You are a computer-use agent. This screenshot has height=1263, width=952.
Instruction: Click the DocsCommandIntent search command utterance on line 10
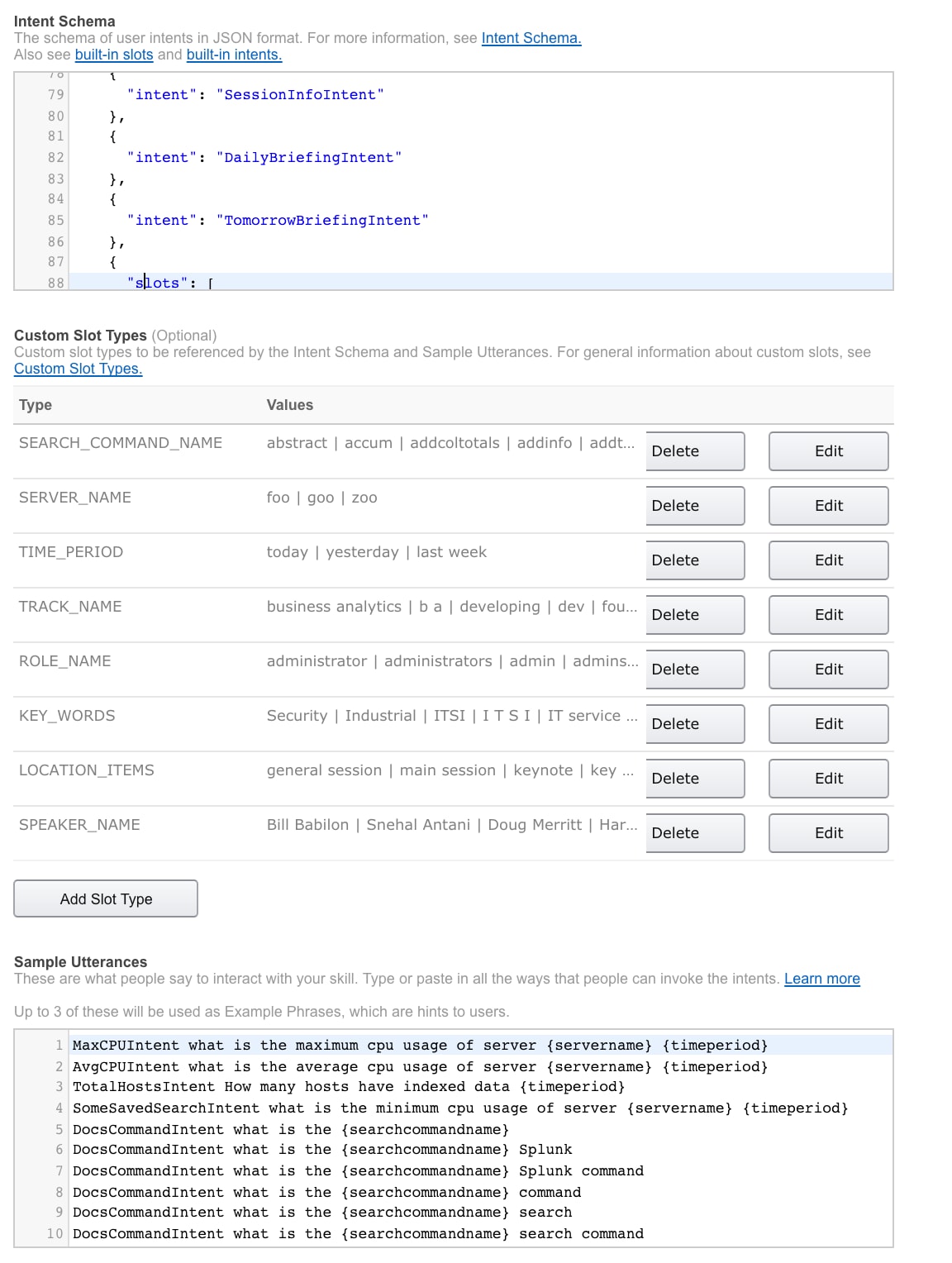(480, 1234)
